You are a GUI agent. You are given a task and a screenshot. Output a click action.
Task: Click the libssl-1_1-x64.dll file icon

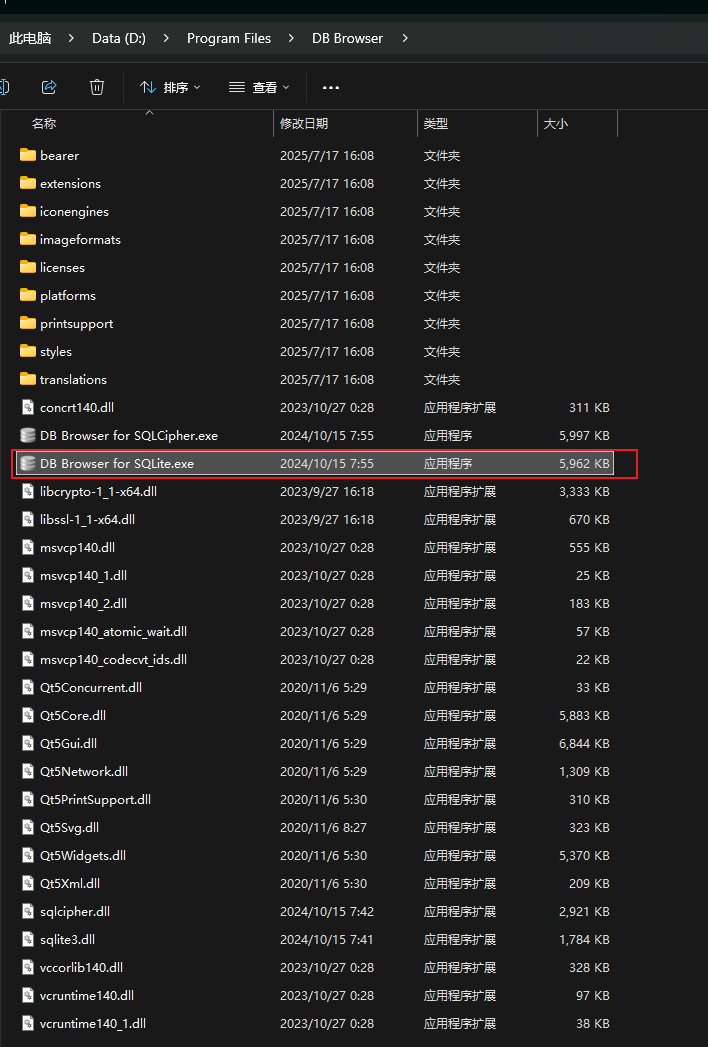[x=28, y=519]
